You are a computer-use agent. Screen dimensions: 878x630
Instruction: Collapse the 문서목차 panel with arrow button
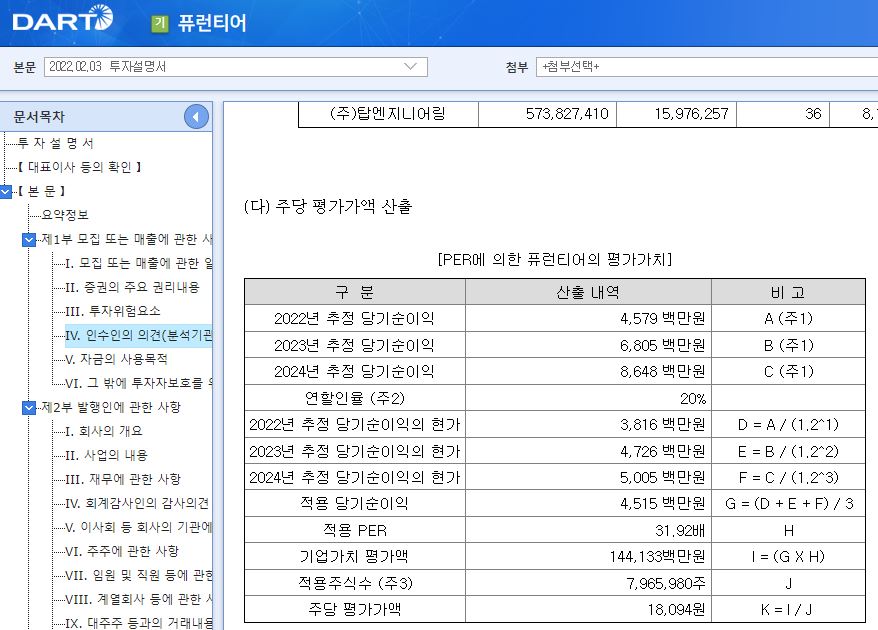(196, 117)
